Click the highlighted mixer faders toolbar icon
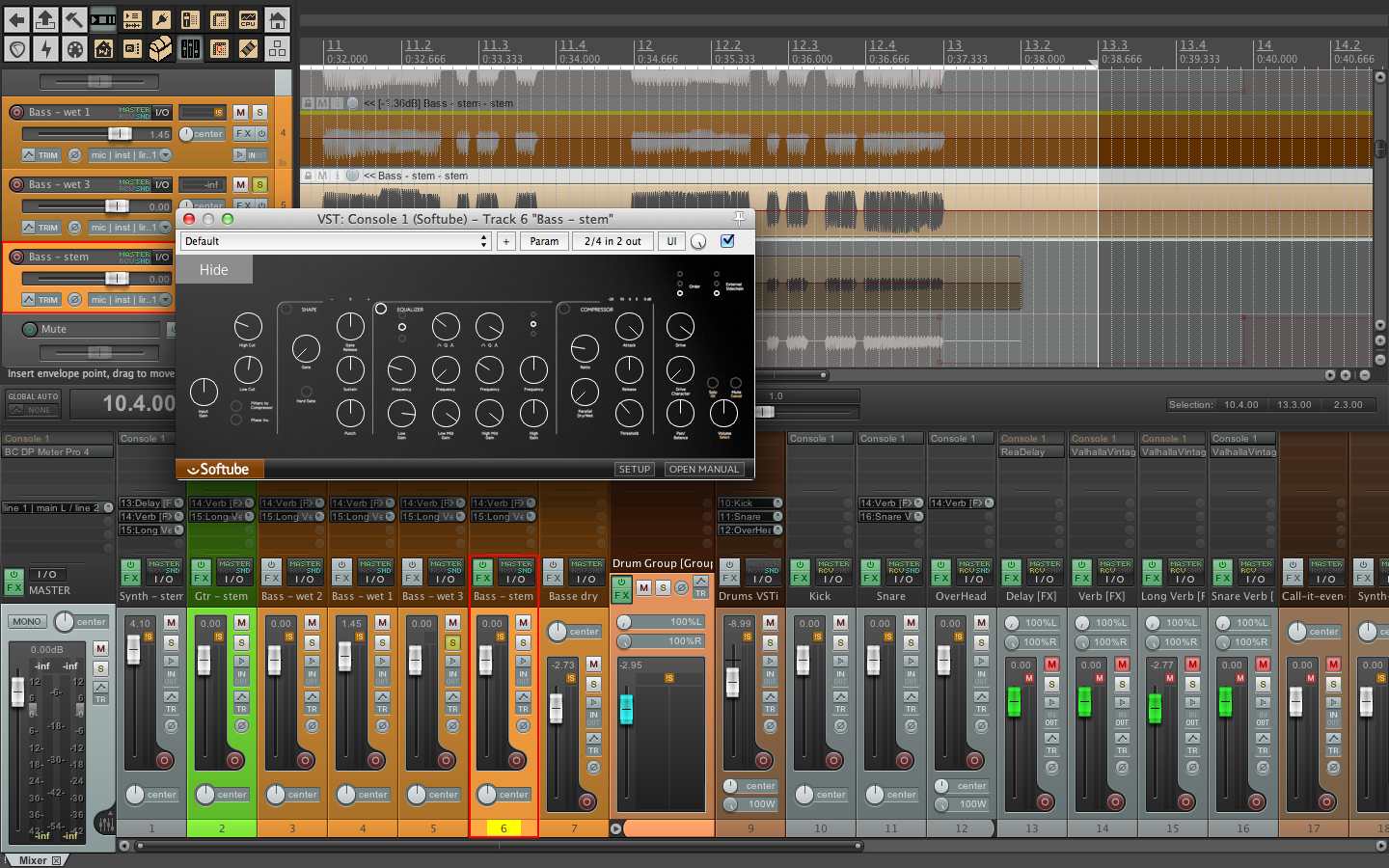 pyautogui.click(x=190, y=48)
